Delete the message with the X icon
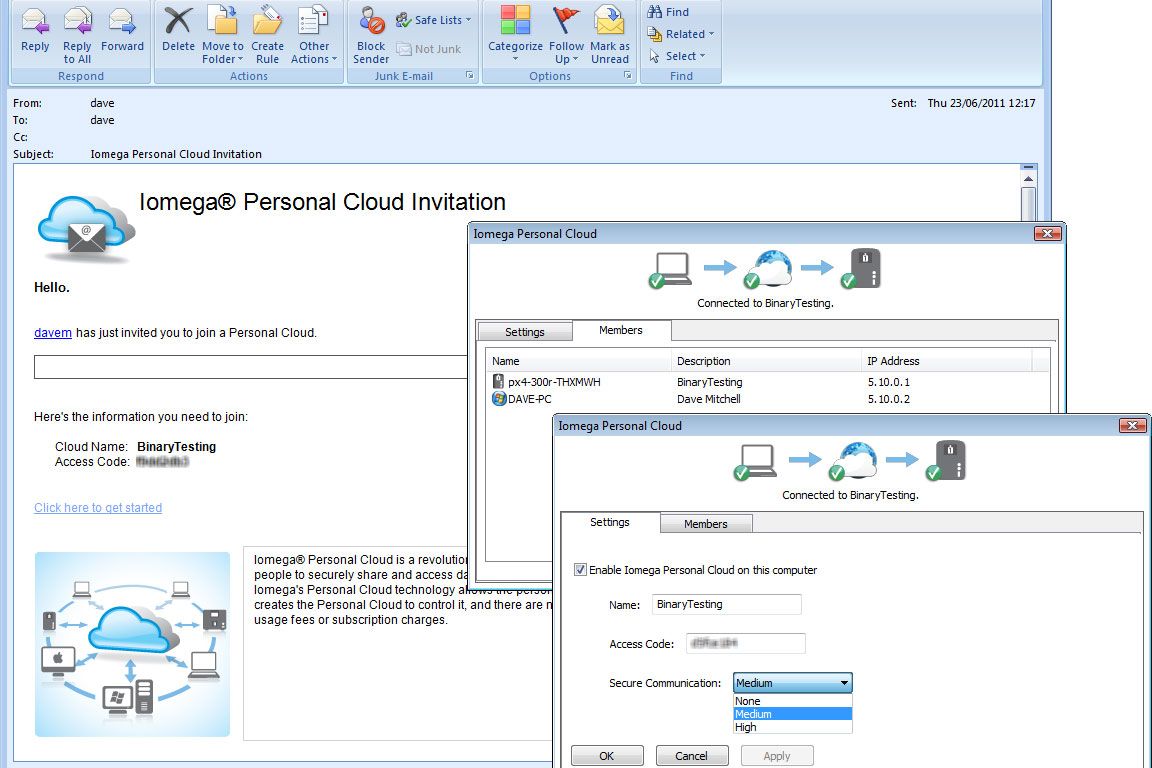Screen dimensions: 1152x768 point(179,30)
